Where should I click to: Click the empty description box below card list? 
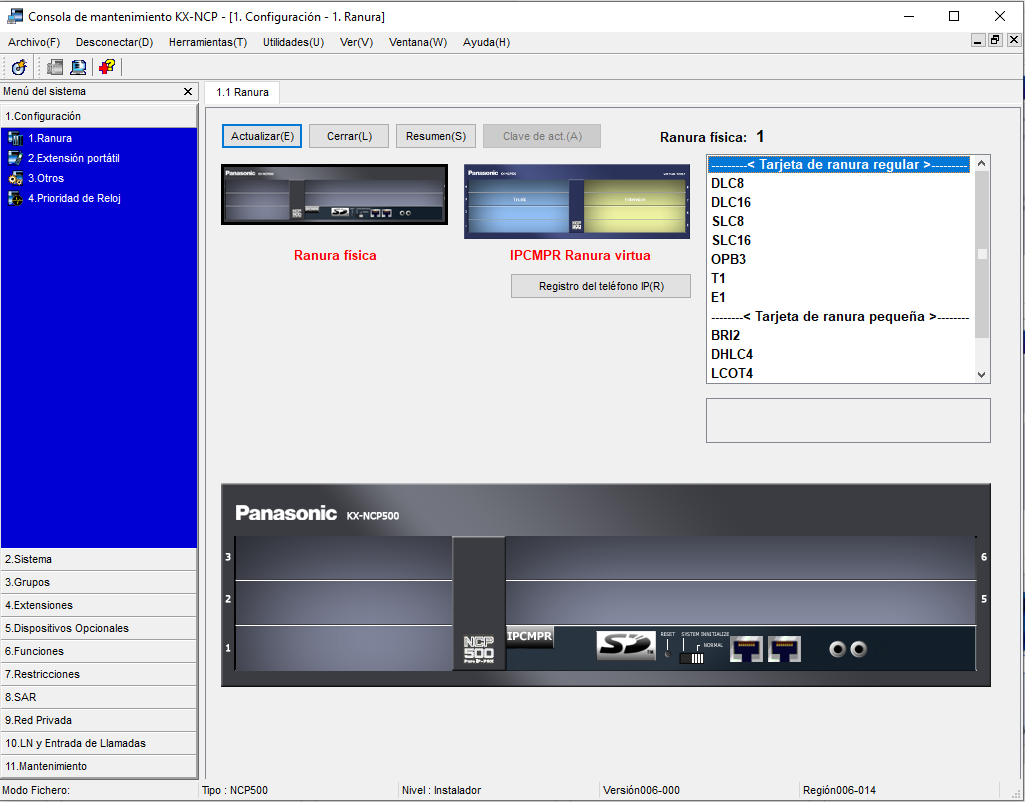pyautogui.click(x=848, y=420)
